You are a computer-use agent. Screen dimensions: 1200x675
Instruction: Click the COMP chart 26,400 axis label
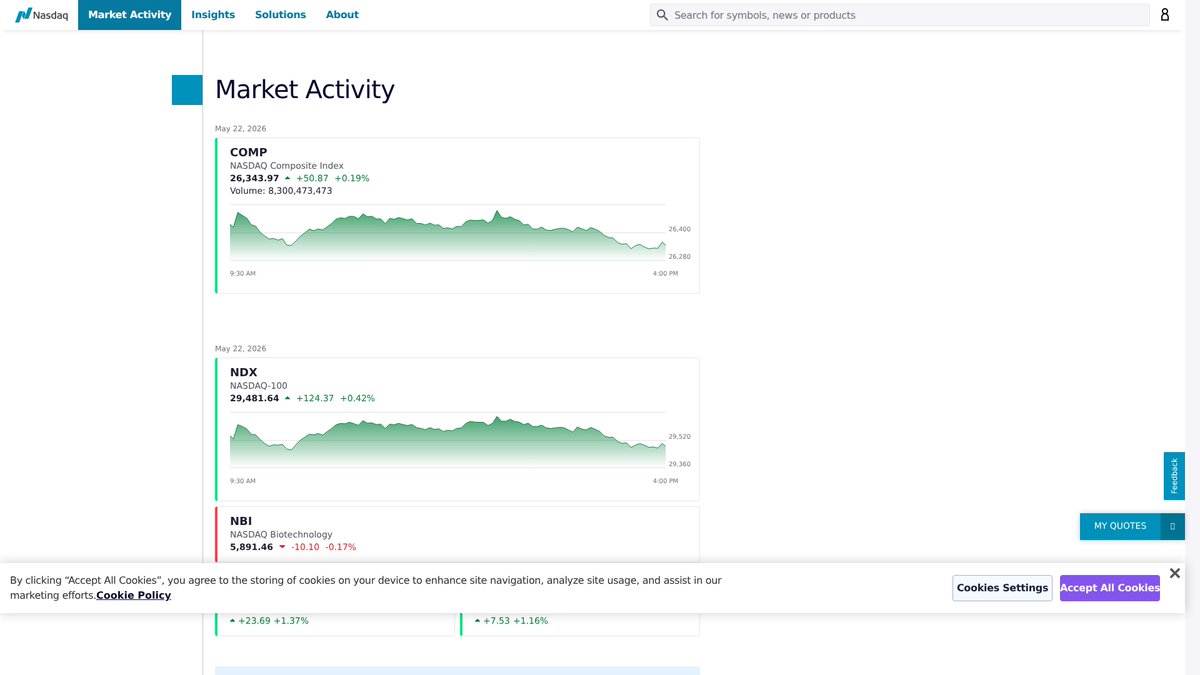click(680, 229)
